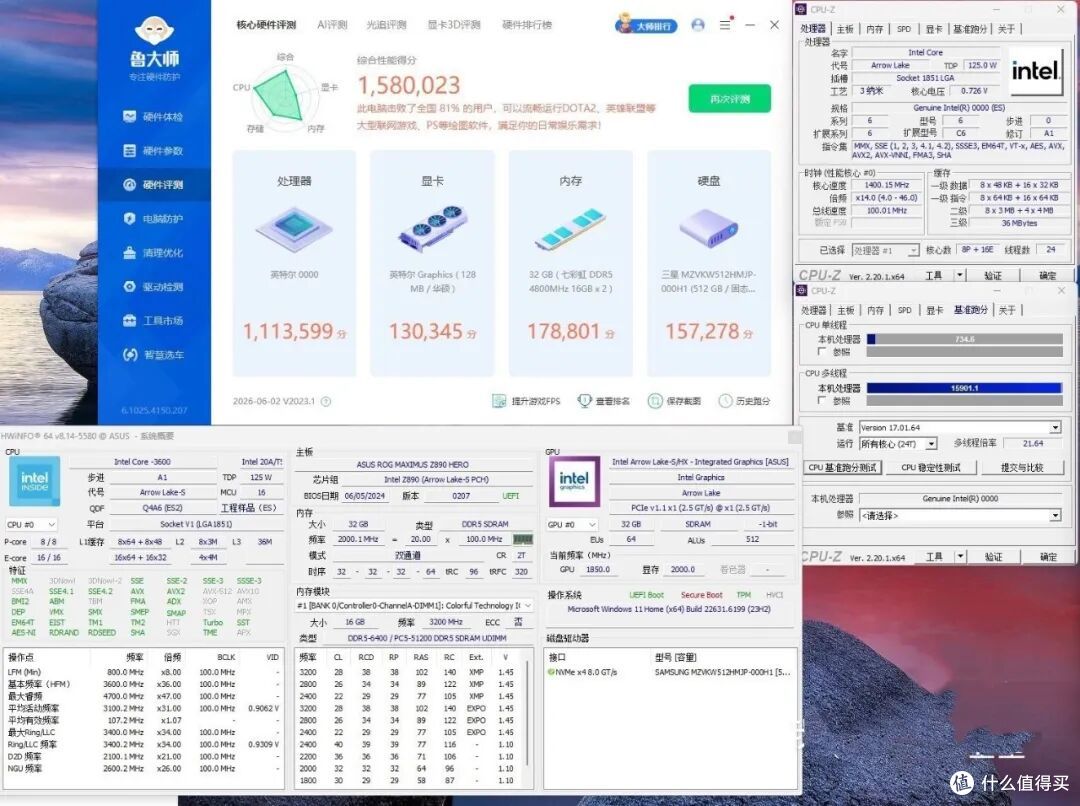Open 工具 arrow dropdown in CPU-Z processor window
The image size is (1080, 806).
click(x=959, y=275)
